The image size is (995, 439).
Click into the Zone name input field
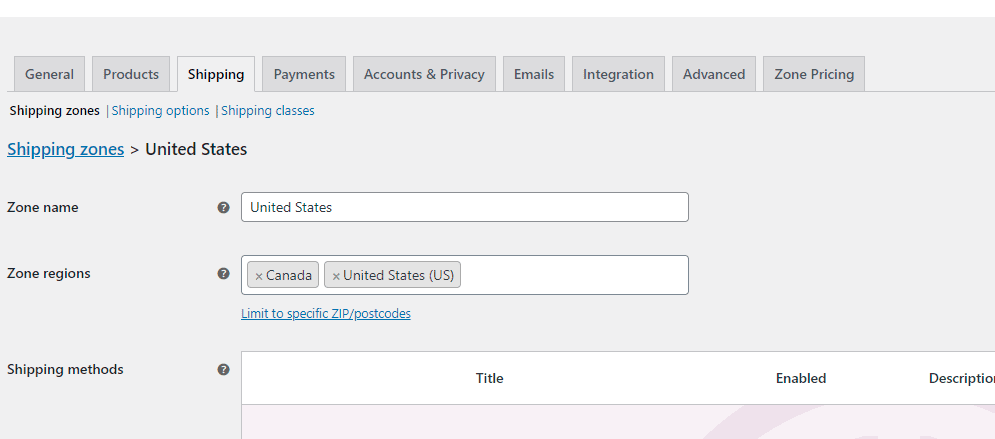[465, 207]
